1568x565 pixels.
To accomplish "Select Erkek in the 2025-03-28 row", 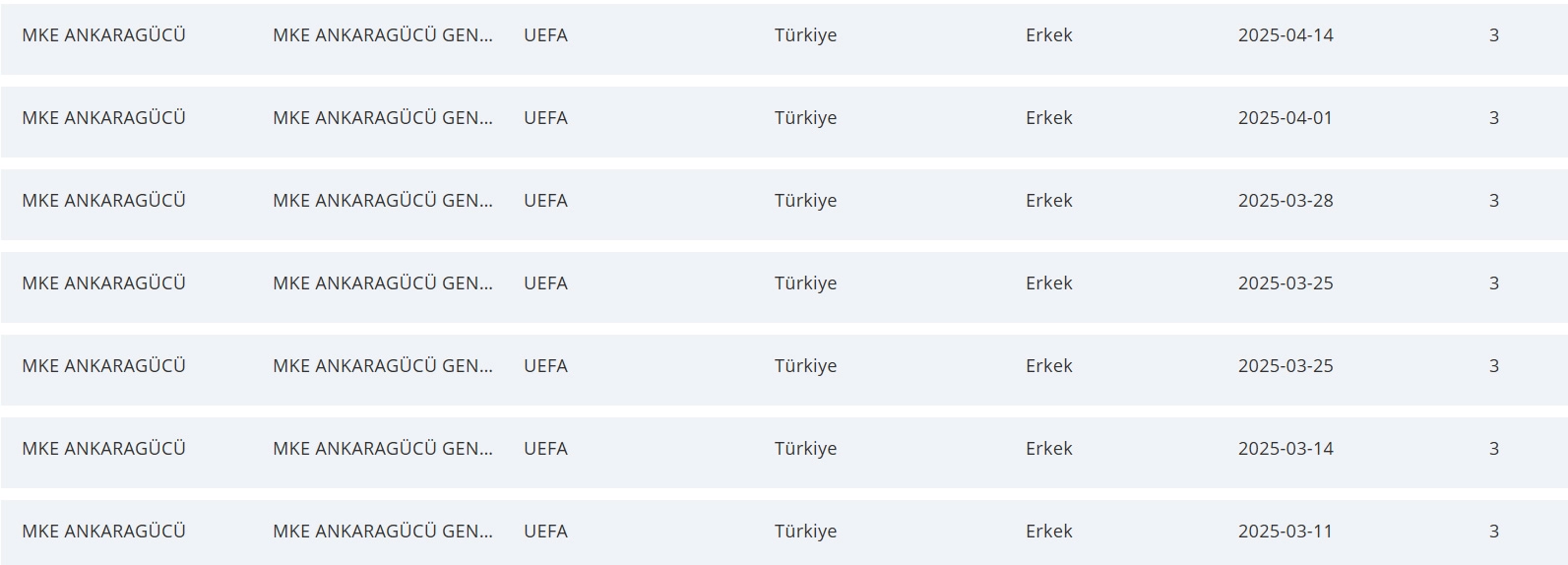I will tap(1048, 201).
